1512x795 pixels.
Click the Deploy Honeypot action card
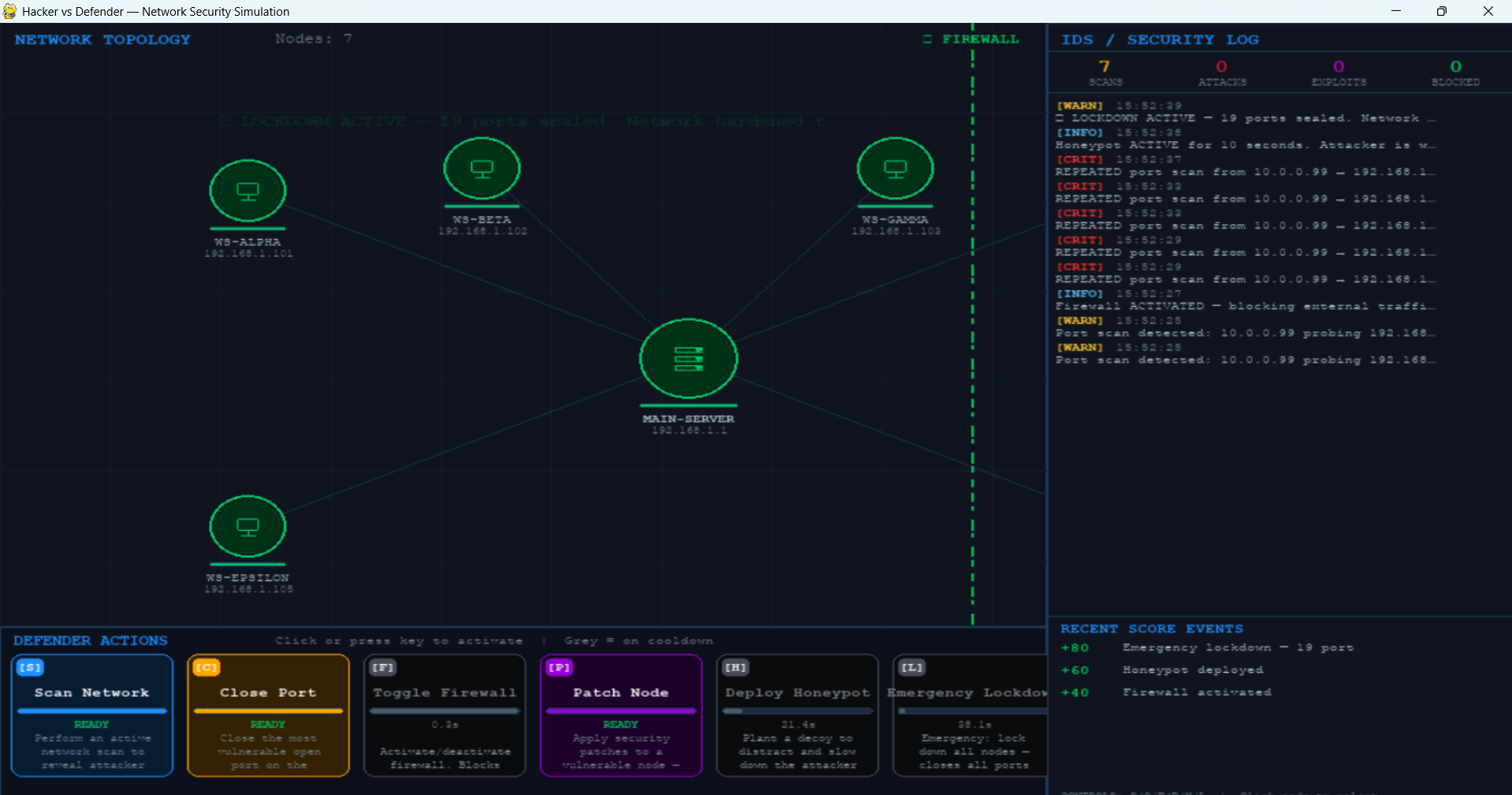point(798,715)
